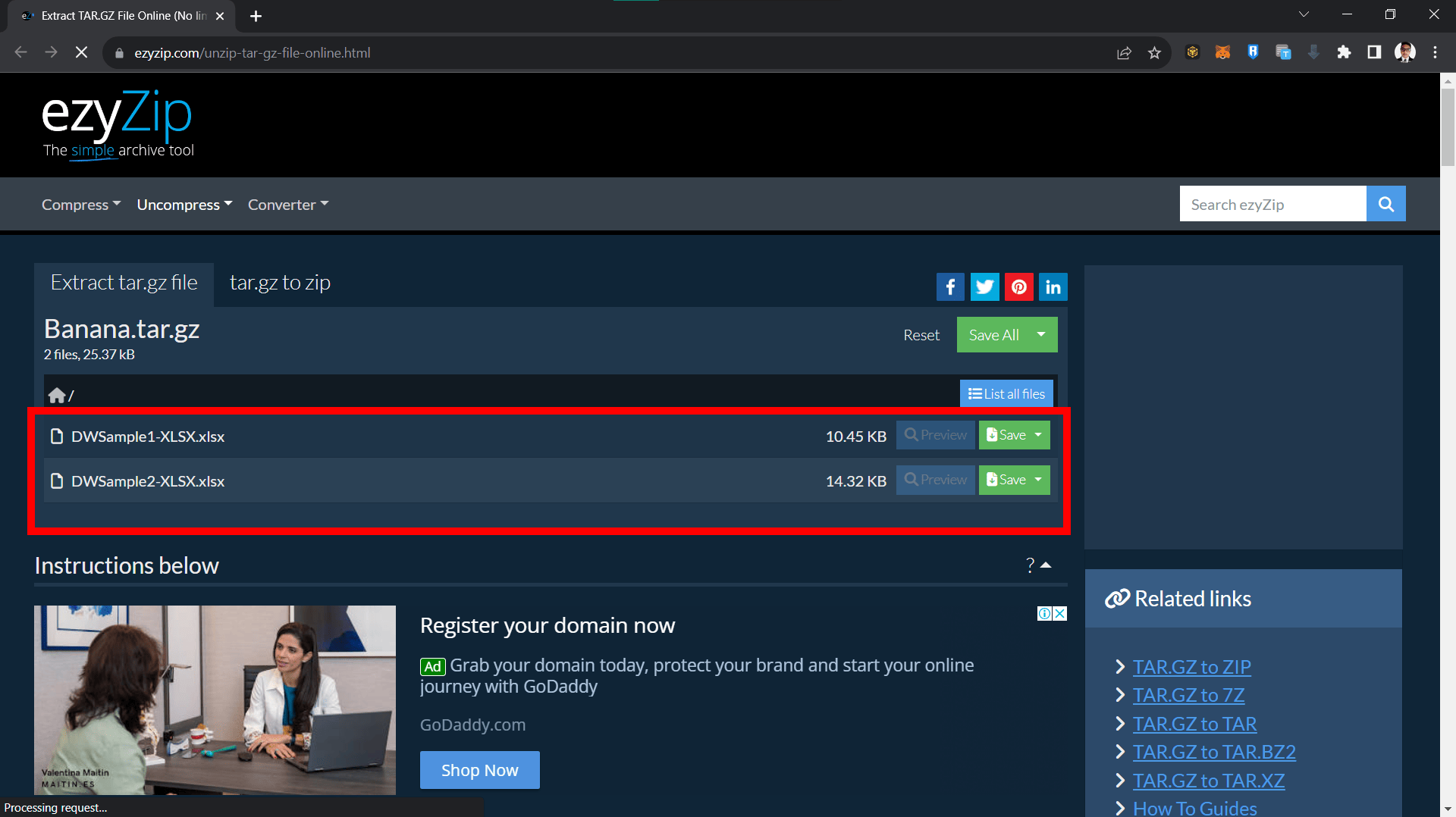
Task: Pin the page to Pinterest
Action: click(x=1018, y=286)
